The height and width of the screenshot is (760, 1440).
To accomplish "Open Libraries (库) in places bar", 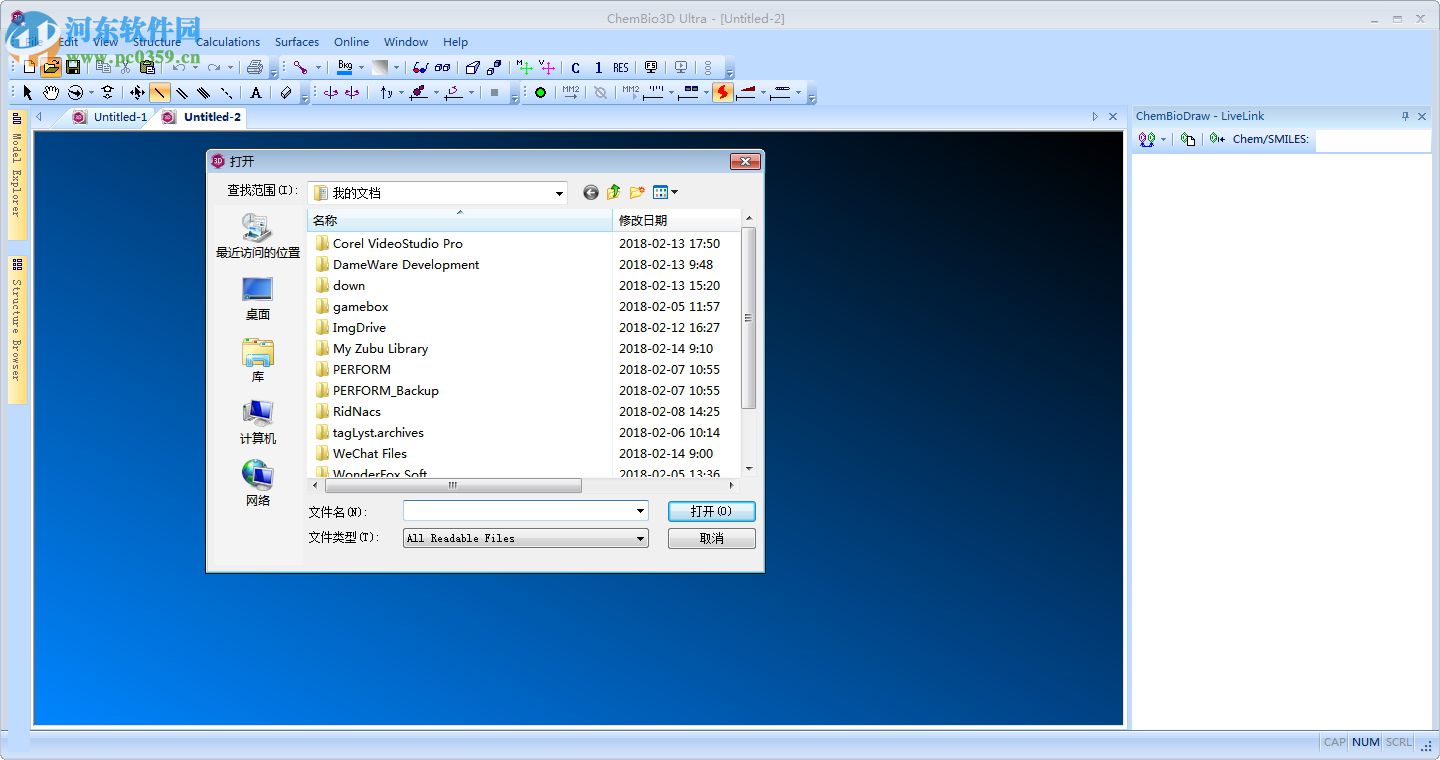I will point(258,361).
